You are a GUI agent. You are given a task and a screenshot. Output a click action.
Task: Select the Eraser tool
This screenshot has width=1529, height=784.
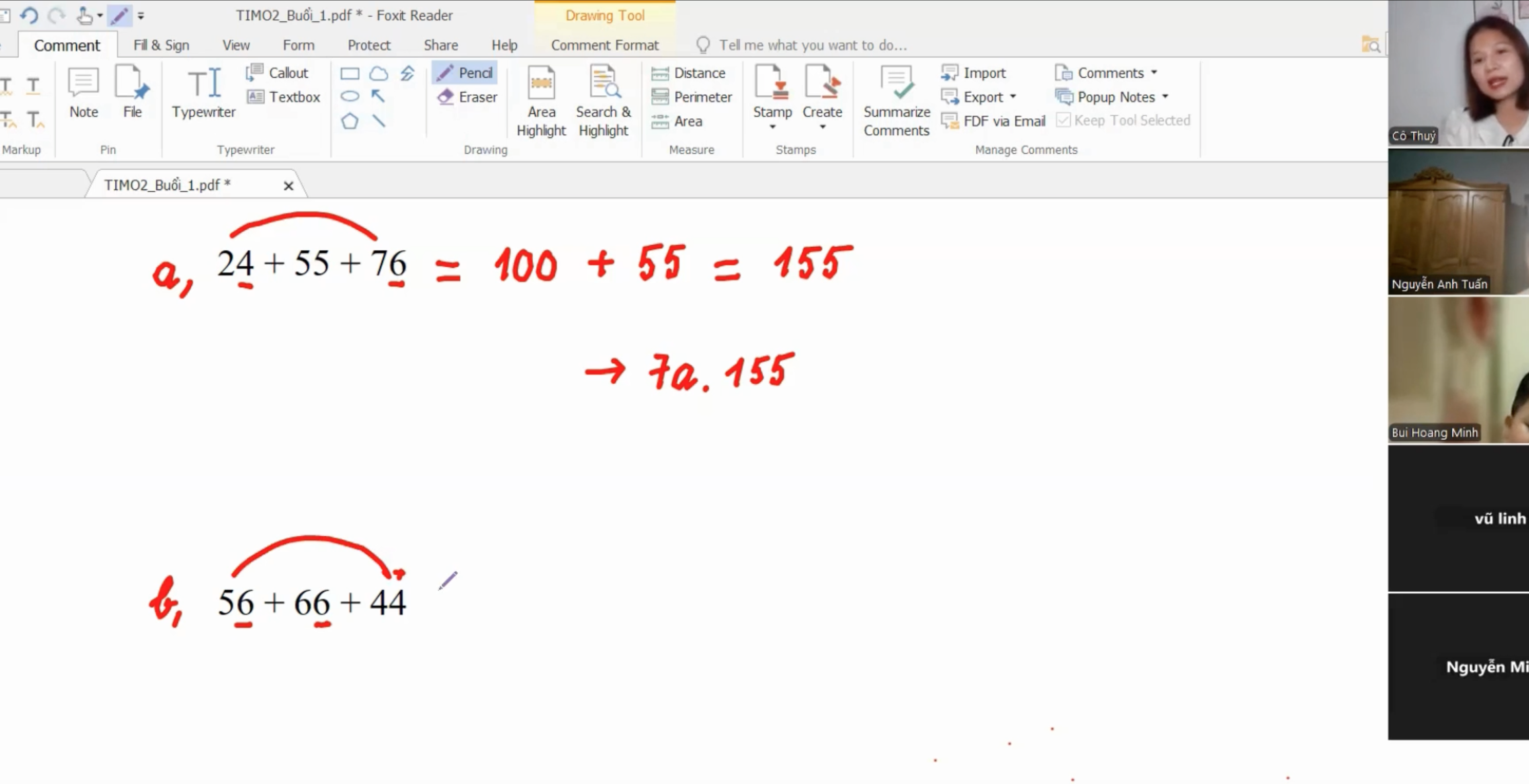[x=467, y=97]
